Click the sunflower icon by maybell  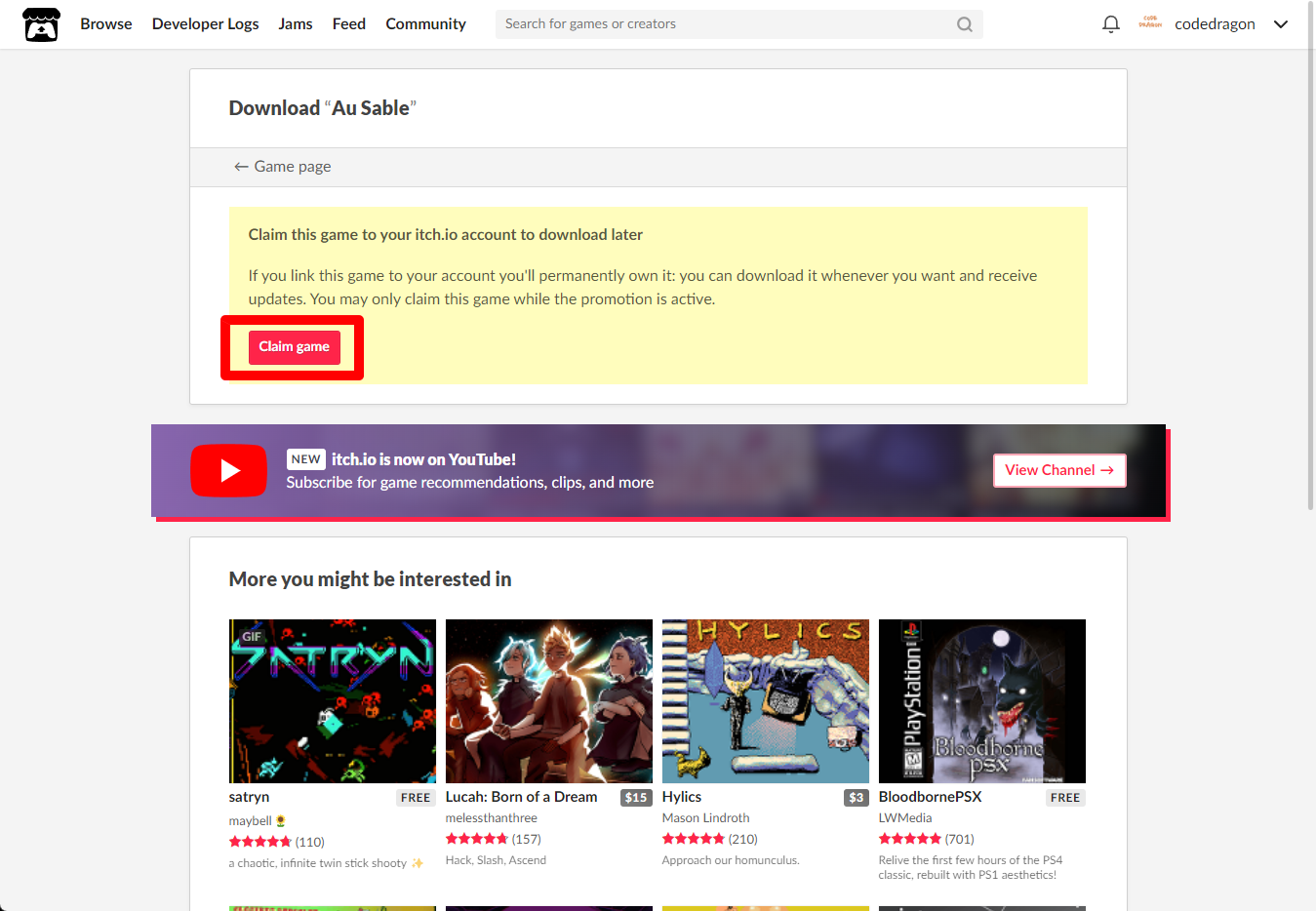tap(281, 821)
